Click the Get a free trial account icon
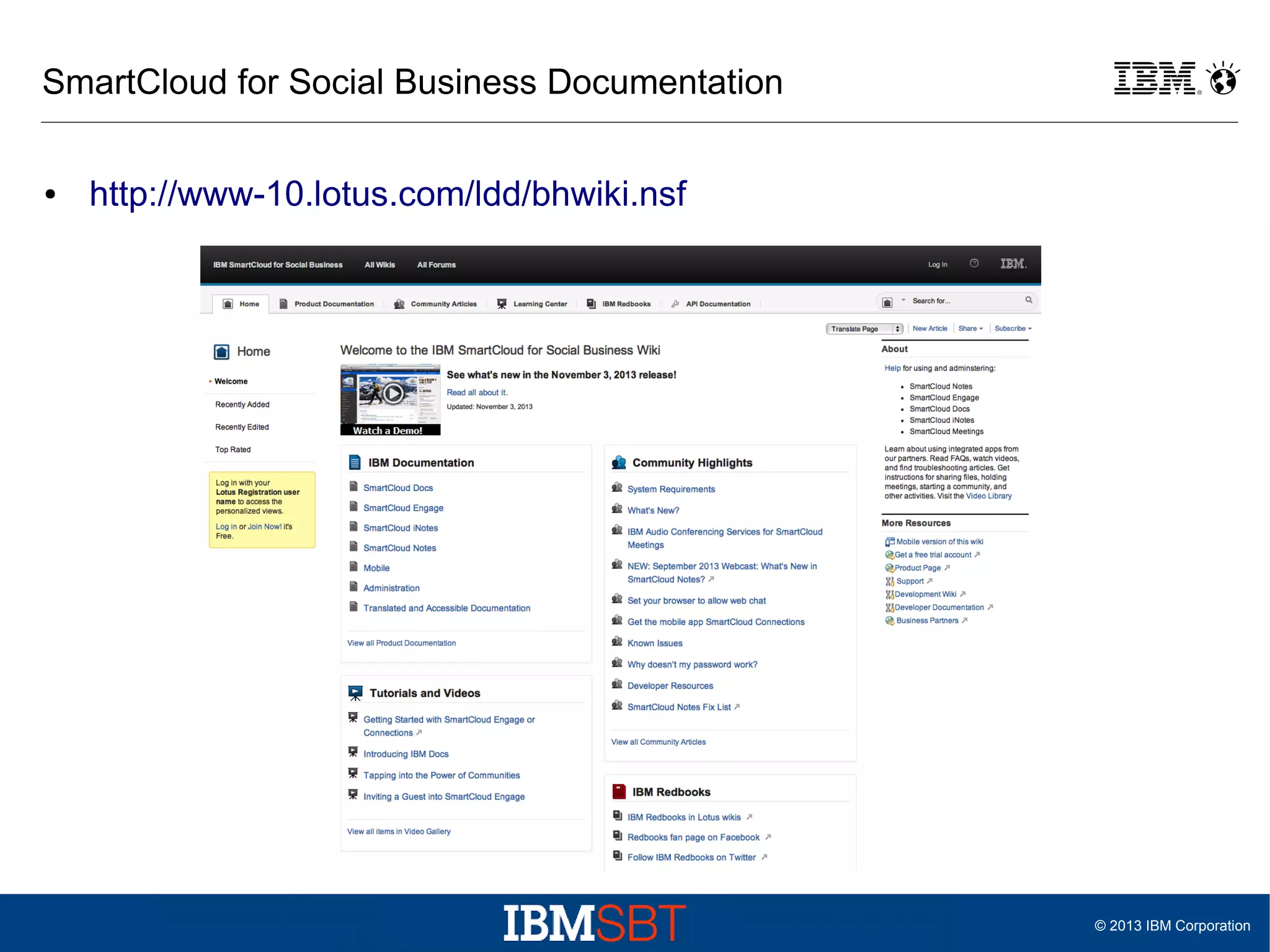Image resolution: width=1270 pixels, height=952 pixels. point(889,555)
